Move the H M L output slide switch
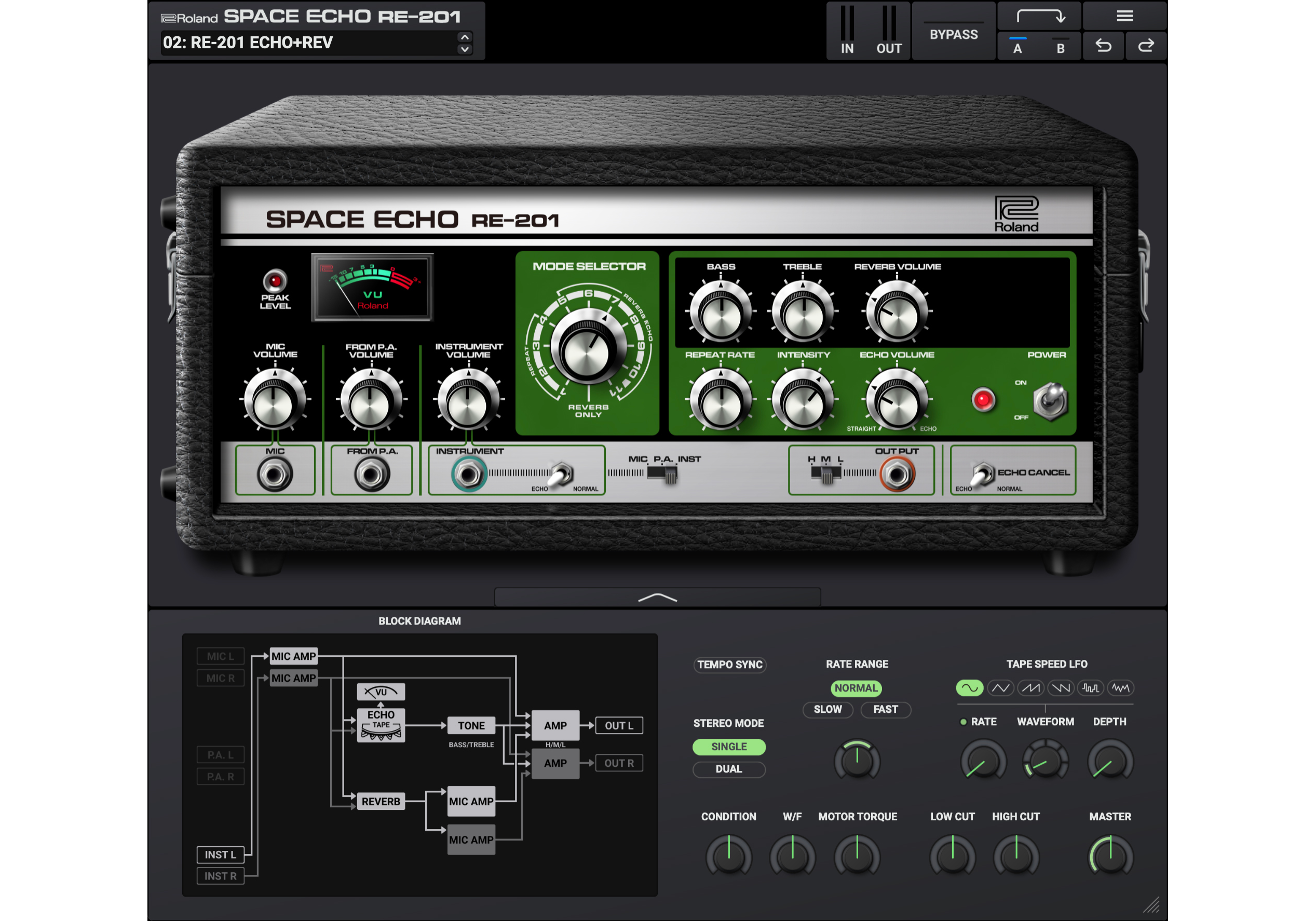Screen dimensions: 1316x921 (x=826, y=474)
